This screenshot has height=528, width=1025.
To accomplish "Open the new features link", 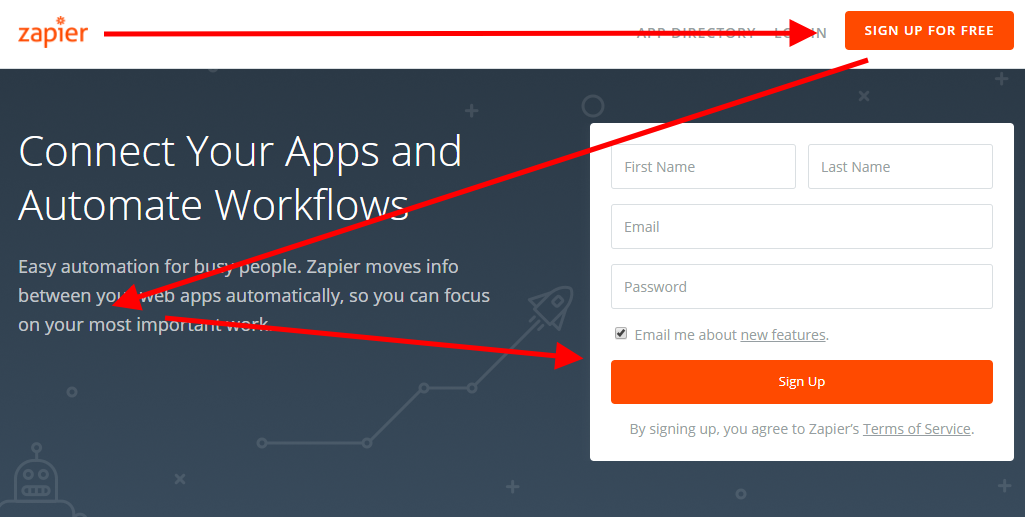I will pos(783,335).
